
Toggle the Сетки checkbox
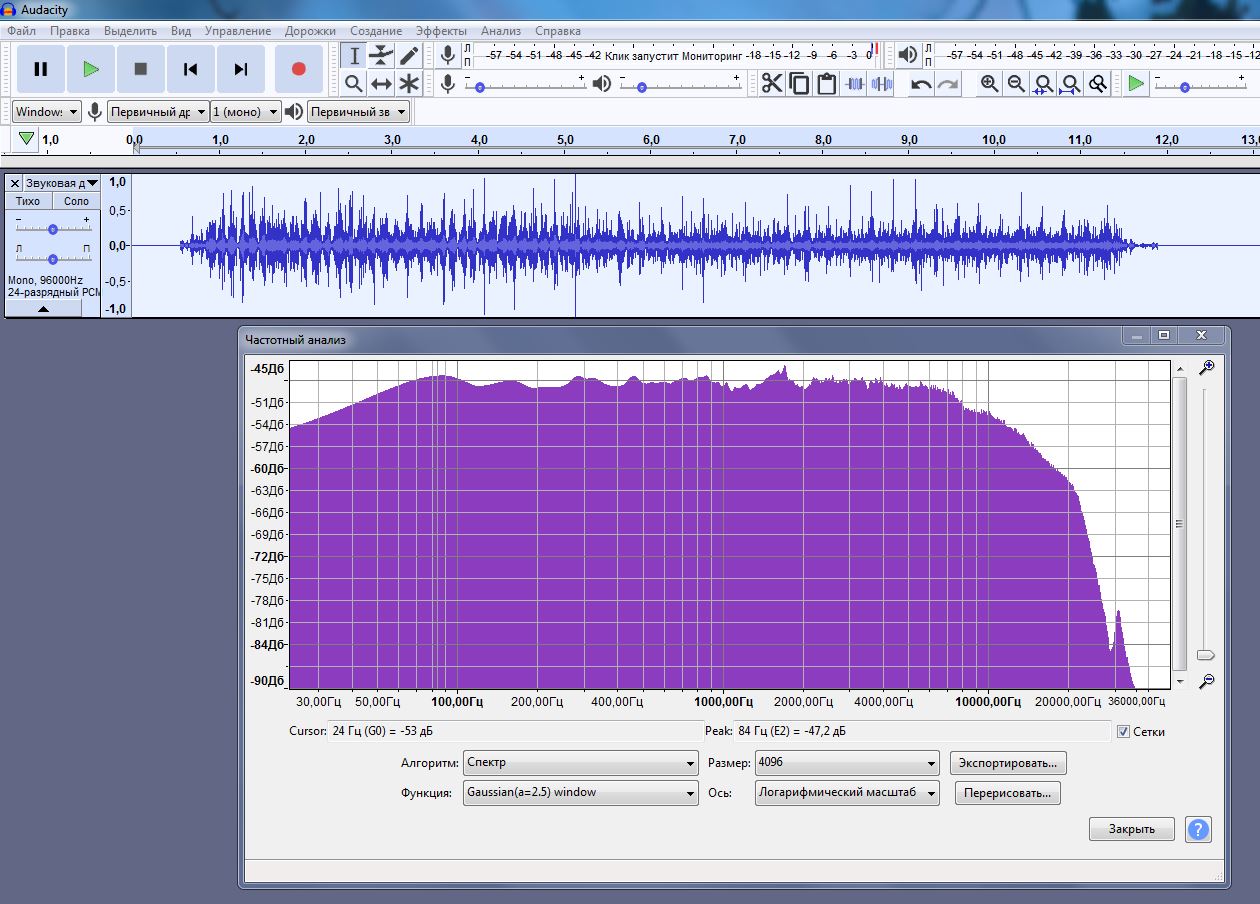[x=1123, y=731]
